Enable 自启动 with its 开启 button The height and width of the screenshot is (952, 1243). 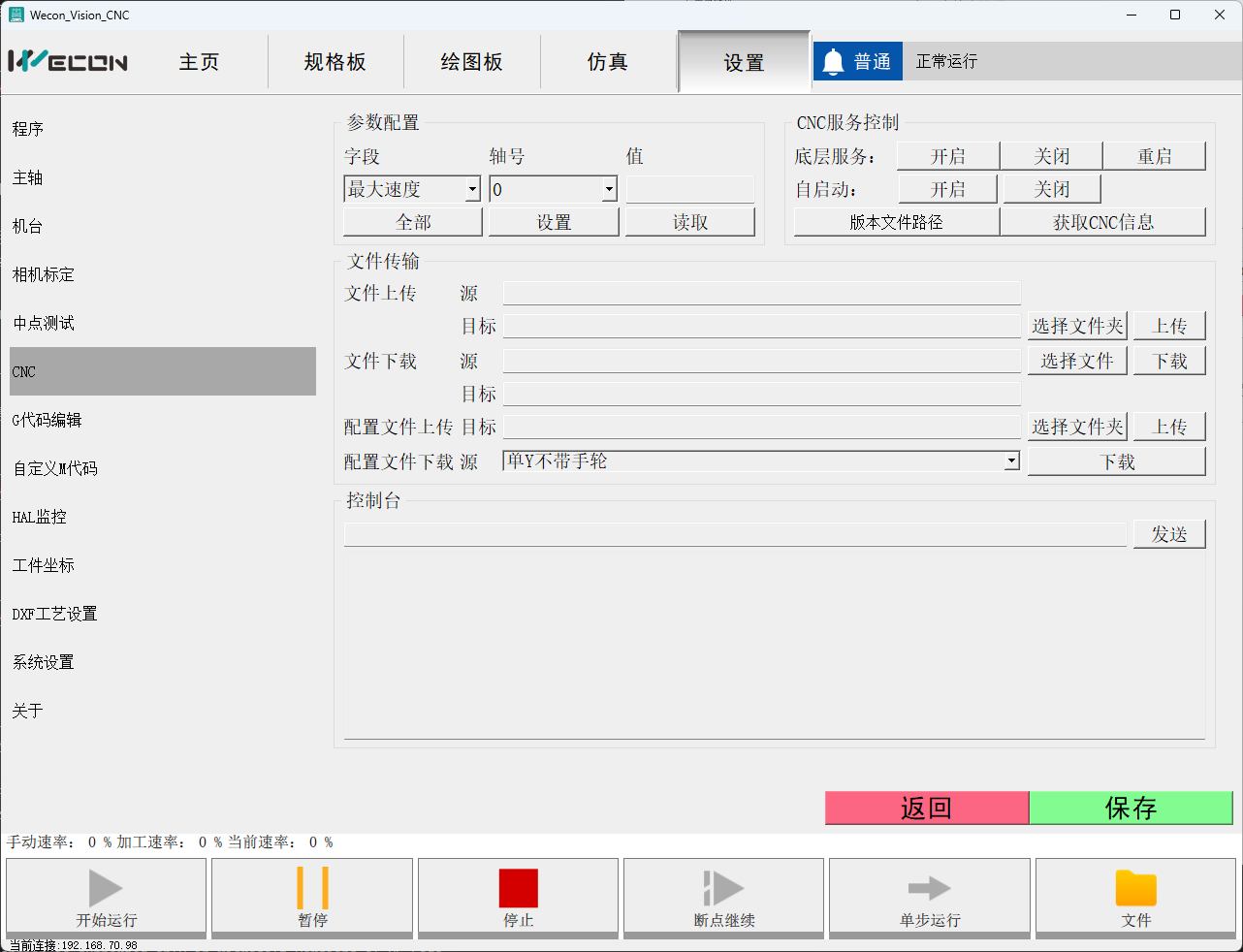(947, 189)
